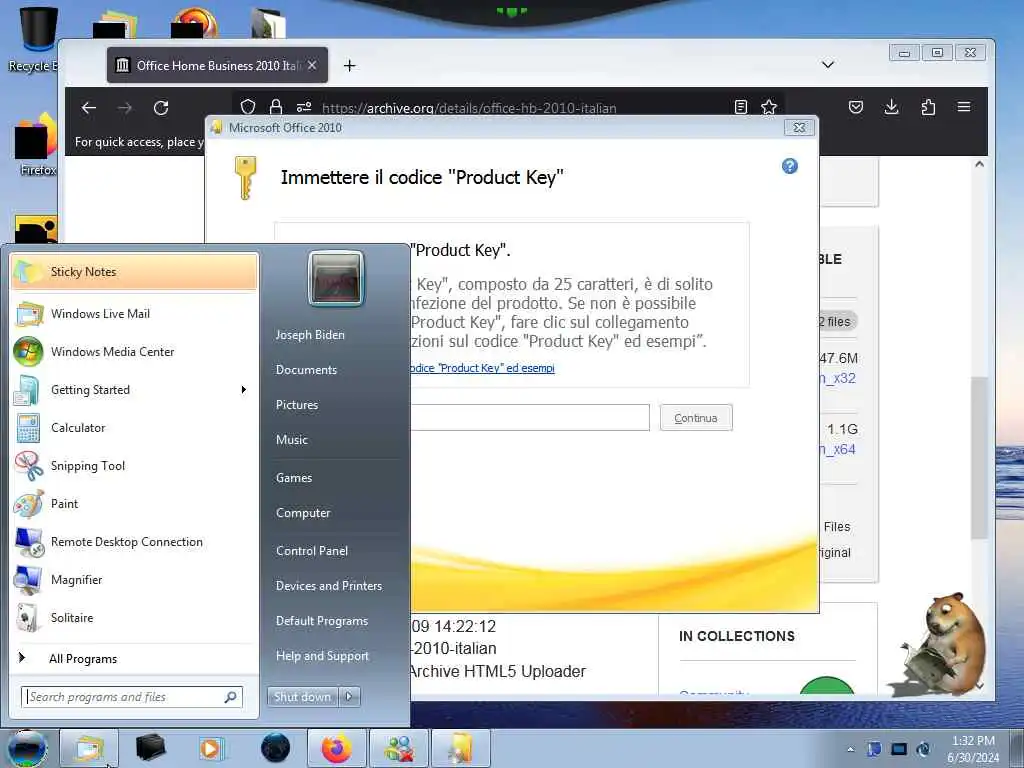Open Pictures library from Start menu
The height and width of the screenshot is (768, 1024).
297,405
